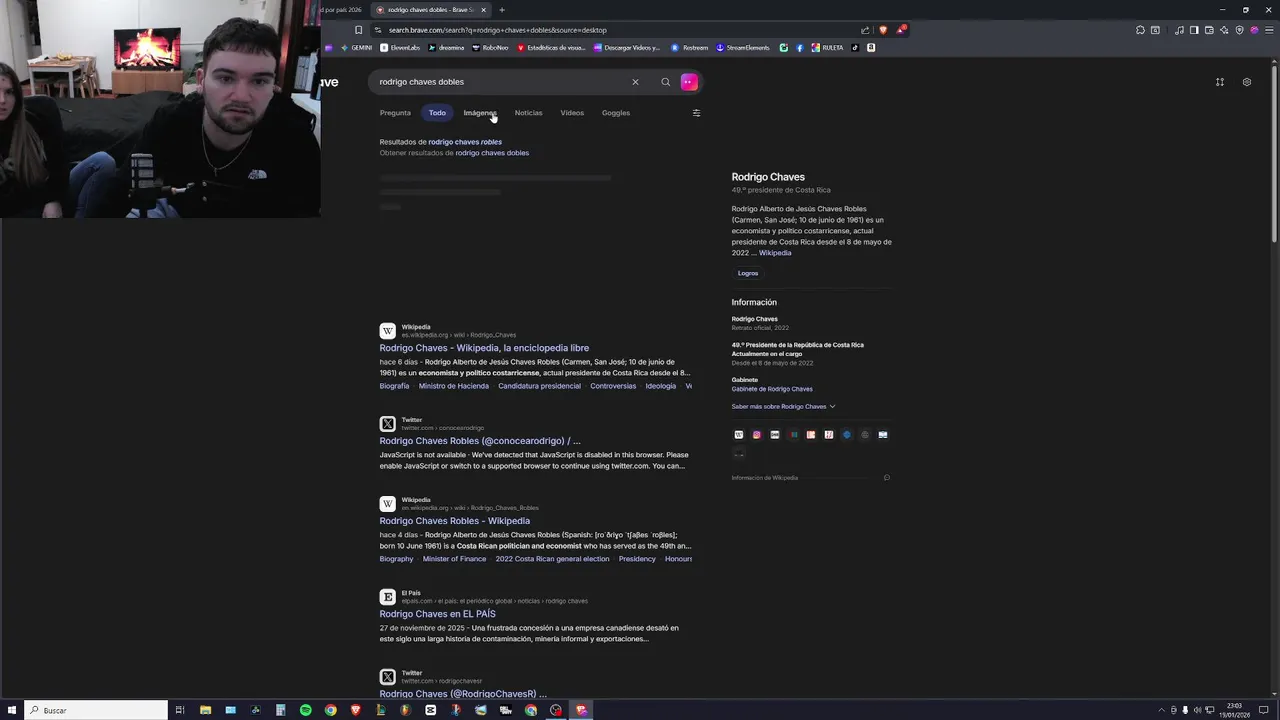Search instead for rodrigo chaves dobles link
Screen dimensions: 1280x720
[x=492, y=153]
